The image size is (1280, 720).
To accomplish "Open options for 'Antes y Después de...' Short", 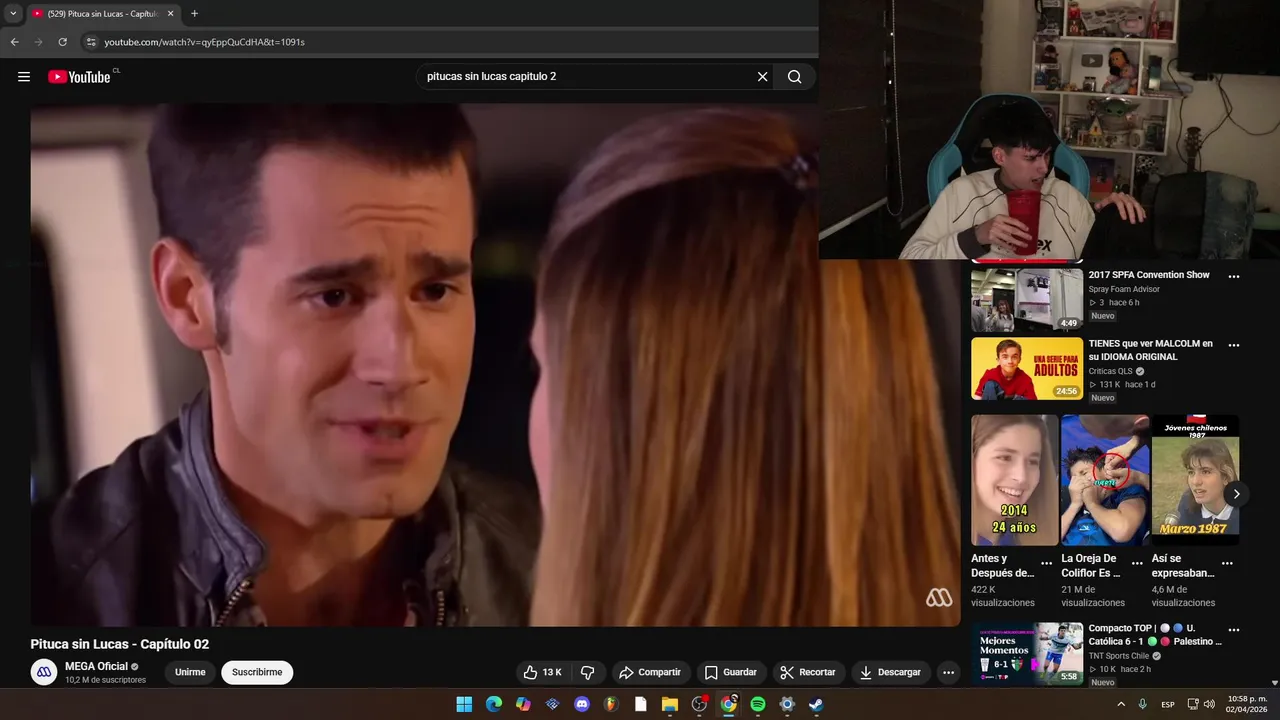I will click(x=1046, y=563).
